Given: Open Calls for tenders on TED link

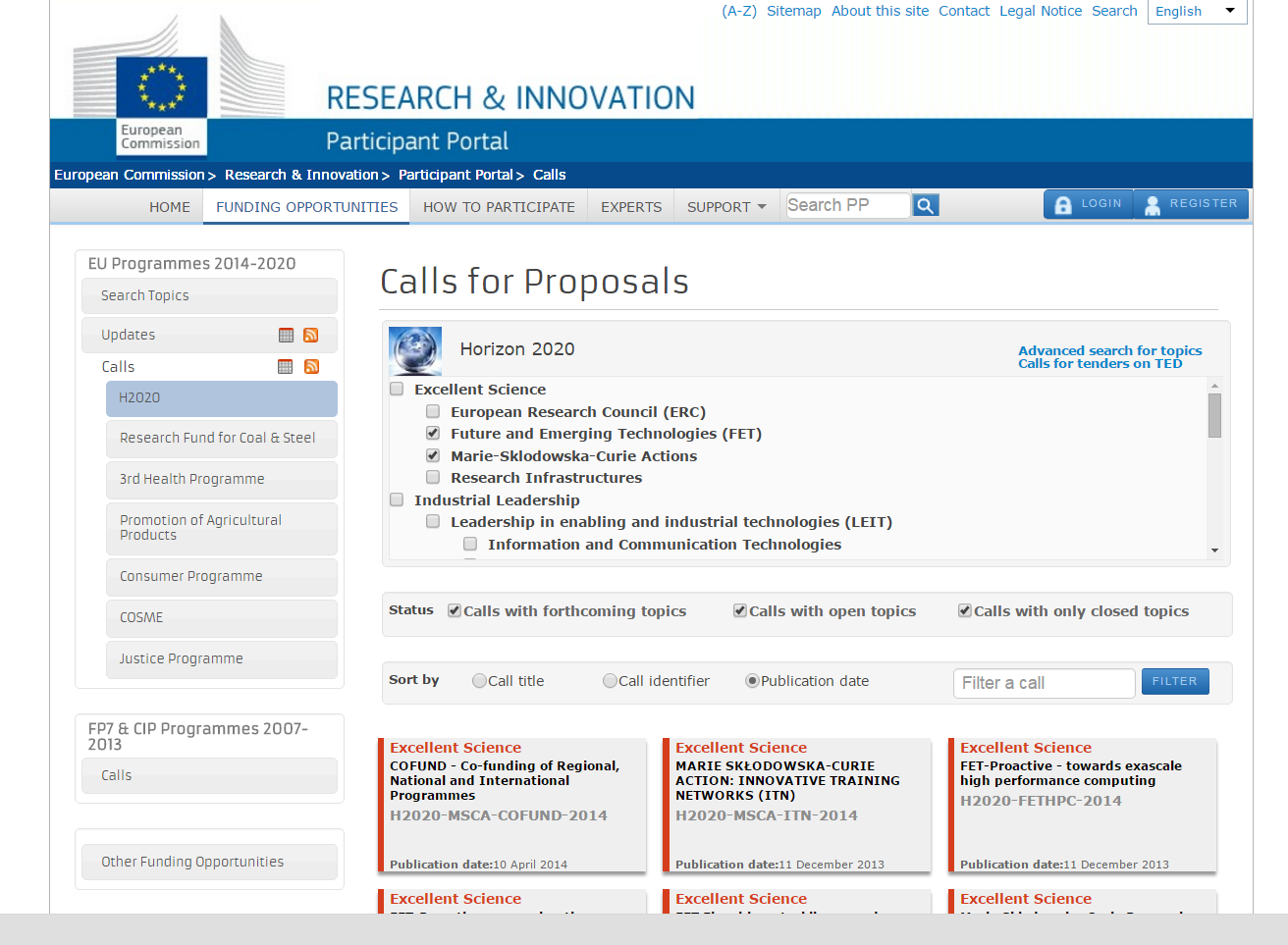Looking at the screenshot, I should 1100,363.
